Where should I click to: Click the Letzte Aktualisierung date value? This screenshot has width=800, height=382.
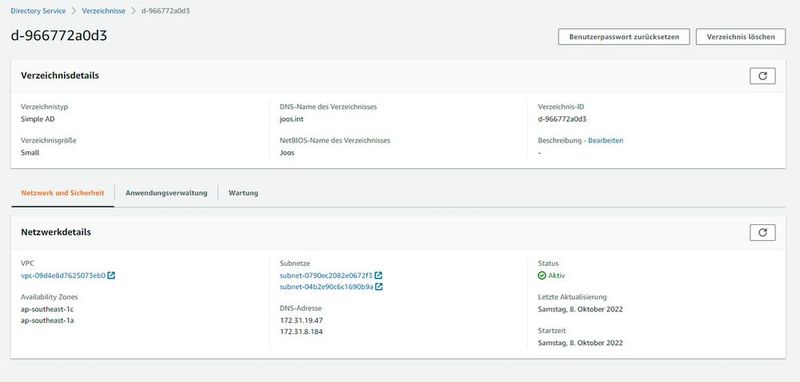580,309
